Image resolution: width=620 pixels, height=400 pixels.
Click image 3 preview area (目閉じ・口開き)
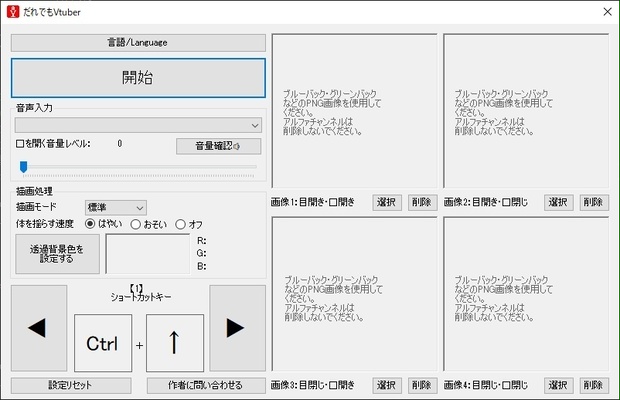click(x=354, y=294)
